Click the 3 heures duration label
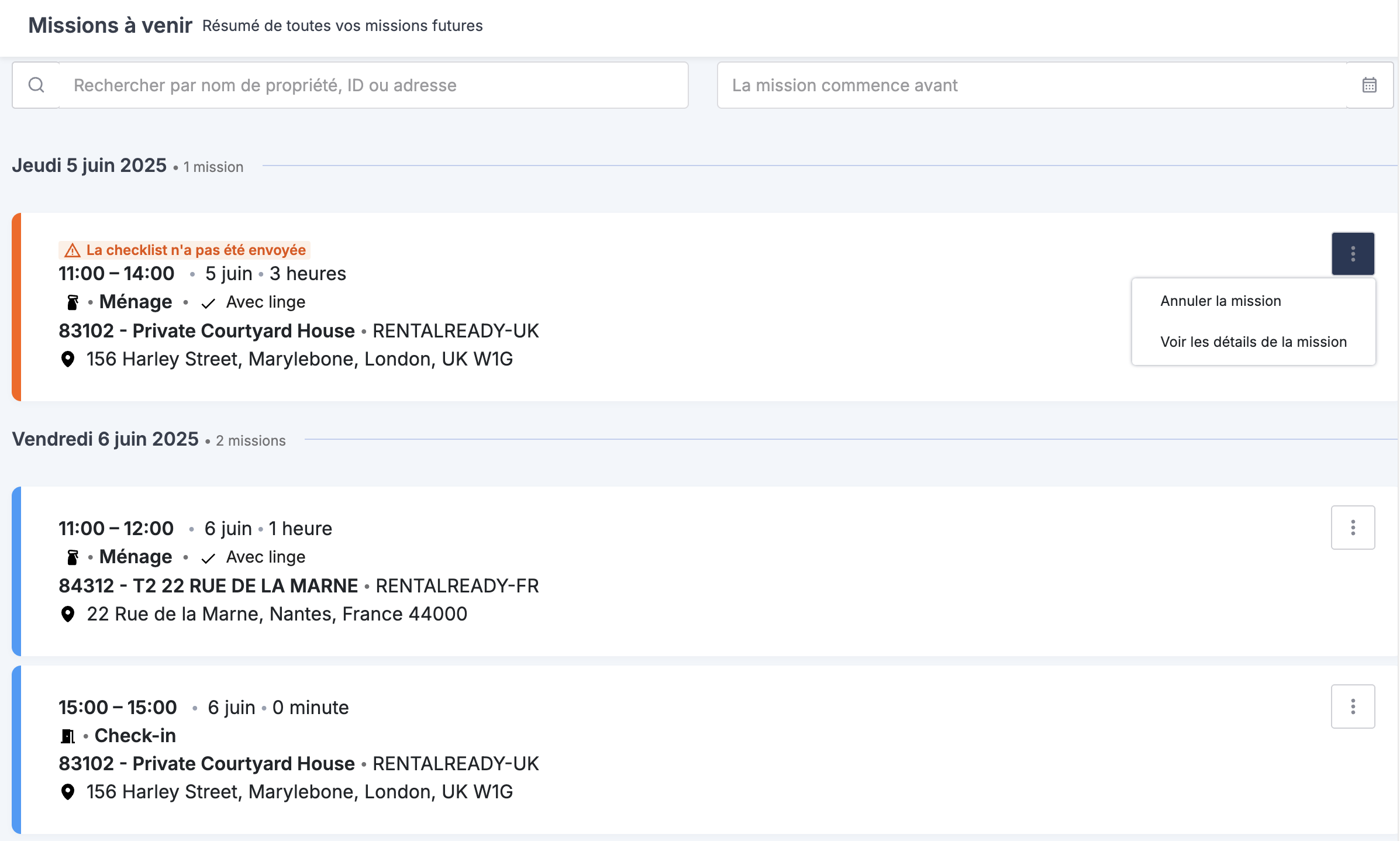The width and height of the screenshot is (1400, 841). click(308, 274)
